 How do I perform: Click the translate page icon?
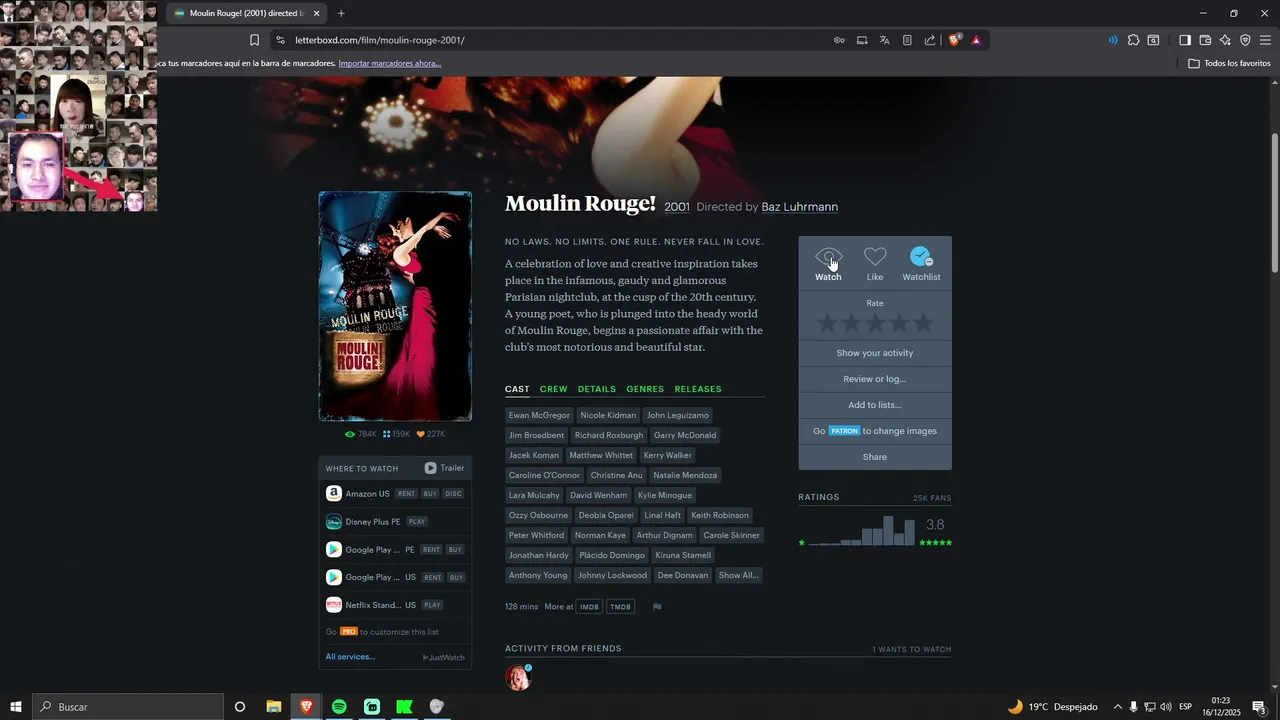(x=884, y=40)
